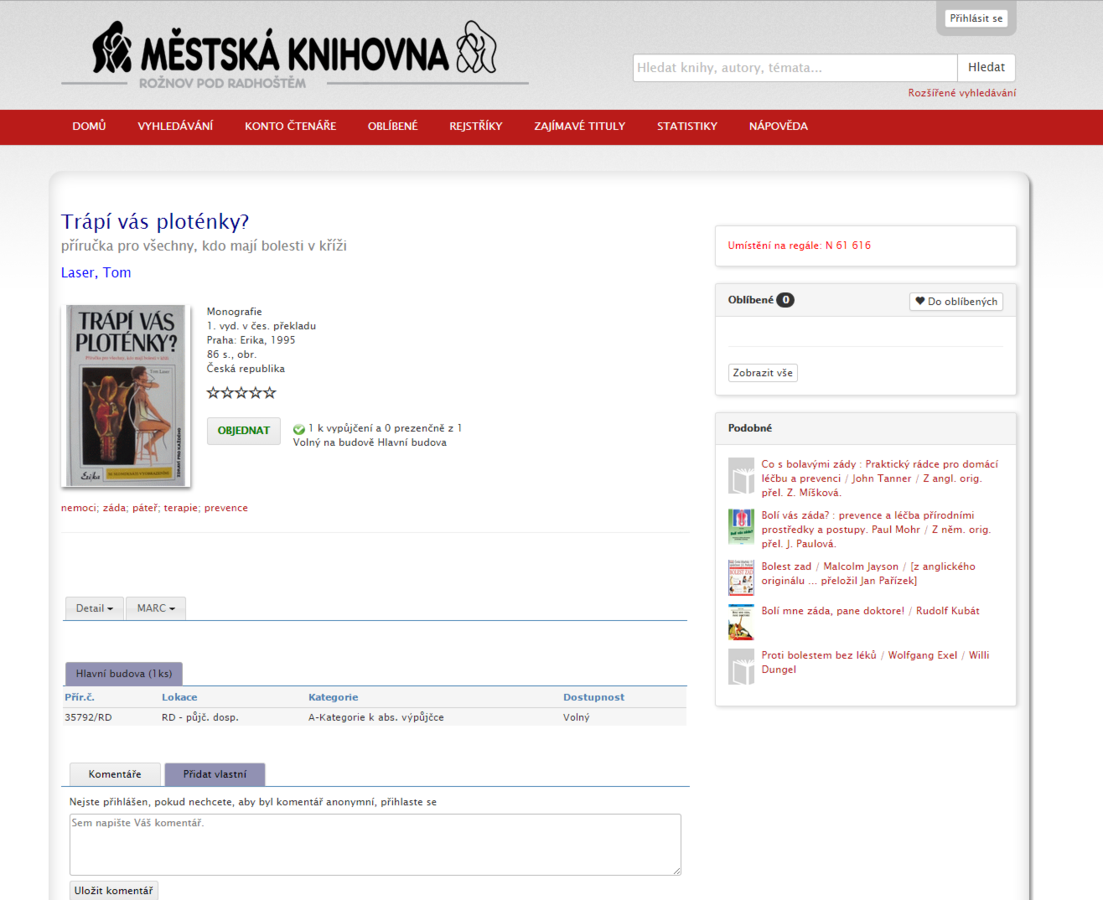Switch to the Komentáře tab
The image size is (1103, 900).
pos(115,774)
